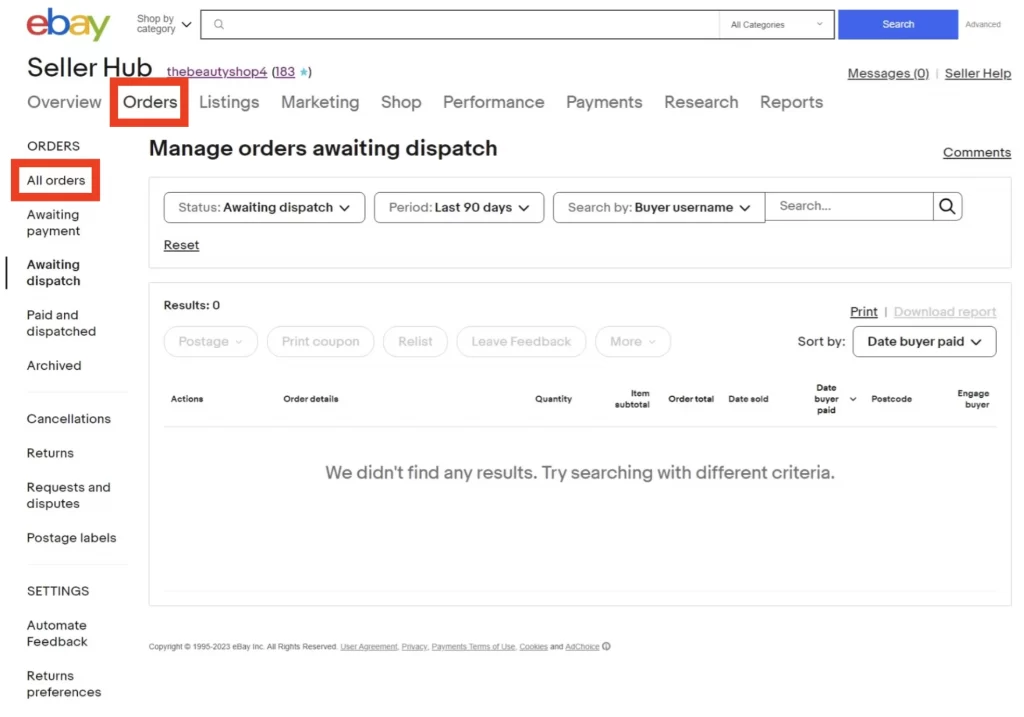
Task: Open Postage labels in sidebar
Action: pos(71,538)
